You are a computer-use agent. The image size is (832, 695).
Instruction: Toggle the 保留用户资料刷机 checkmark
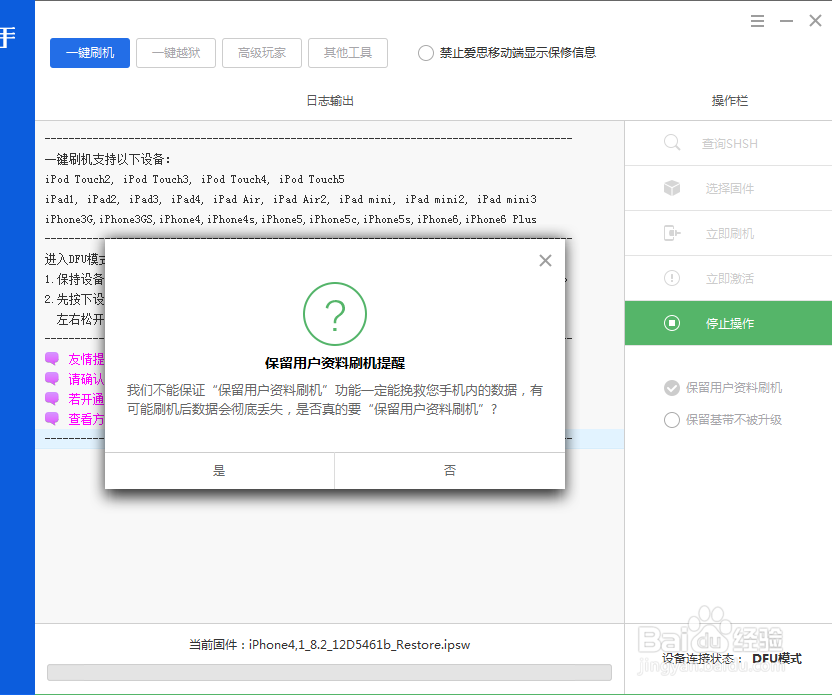(672, 388)
